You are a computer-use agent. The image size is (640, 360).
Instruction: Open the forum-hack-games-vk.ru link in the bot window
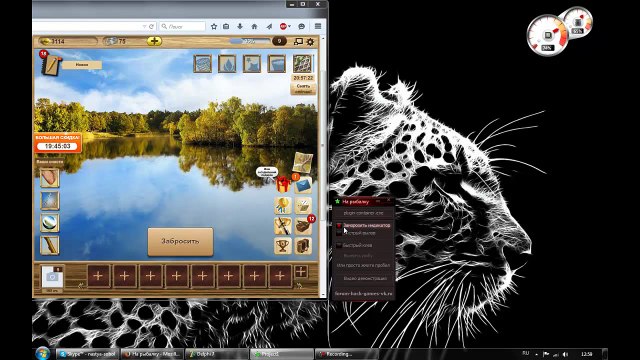(x=363, y=293)
